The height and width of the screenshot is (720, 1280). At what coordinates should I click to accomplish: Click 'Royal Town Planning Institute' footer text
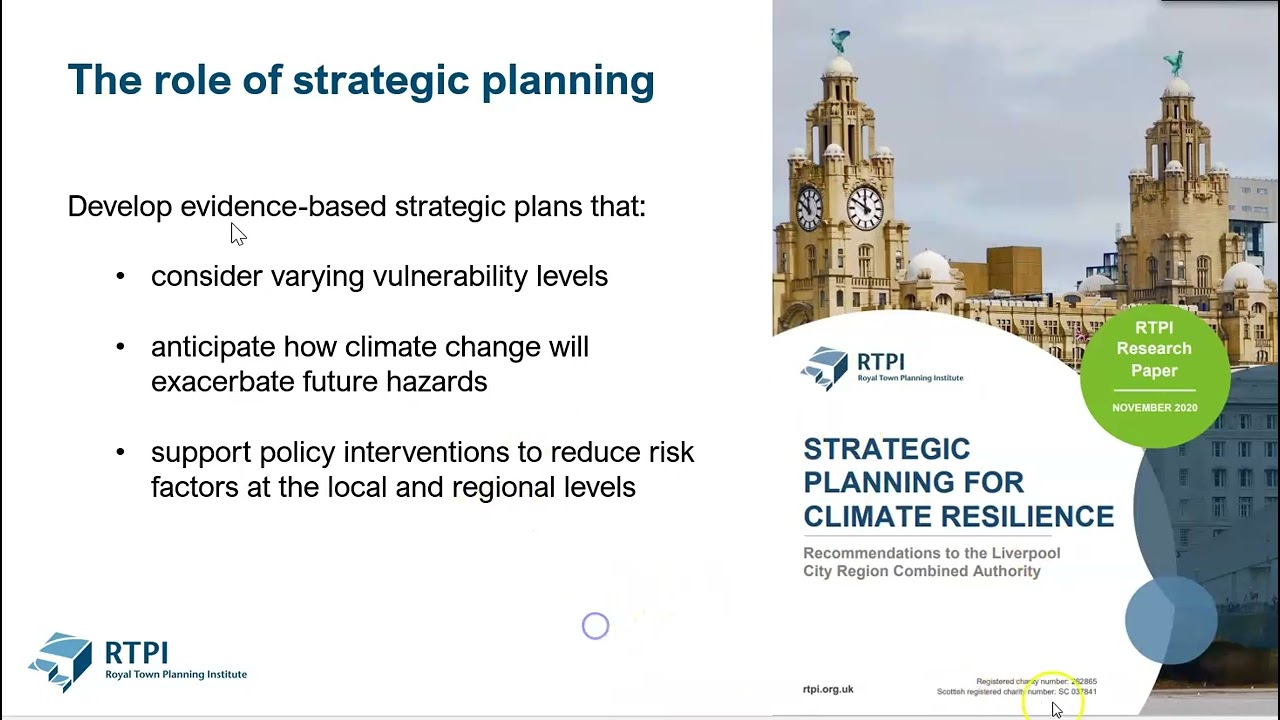point(176,675)
